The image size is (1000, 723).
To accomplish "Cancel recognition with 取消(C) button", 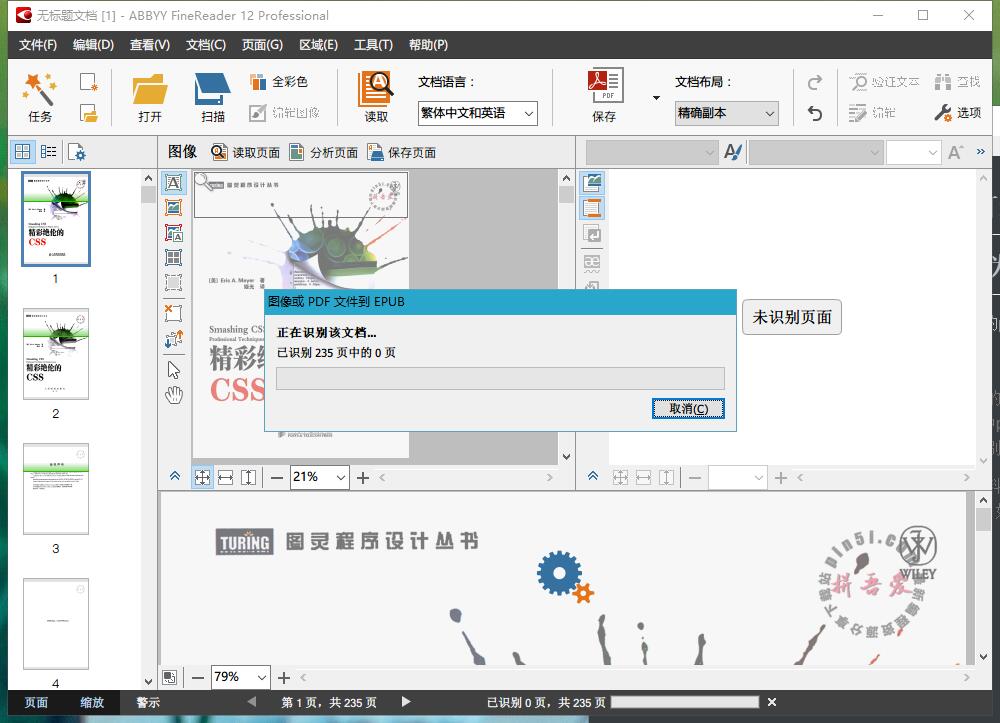I will [688, 409].
